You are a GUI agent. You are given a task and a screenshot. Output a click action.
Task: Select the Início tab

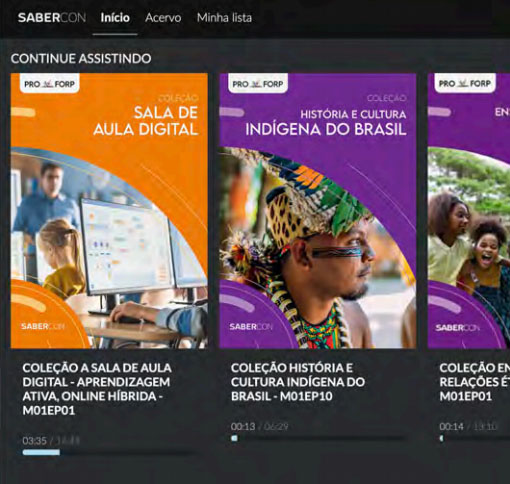[115, 18]
